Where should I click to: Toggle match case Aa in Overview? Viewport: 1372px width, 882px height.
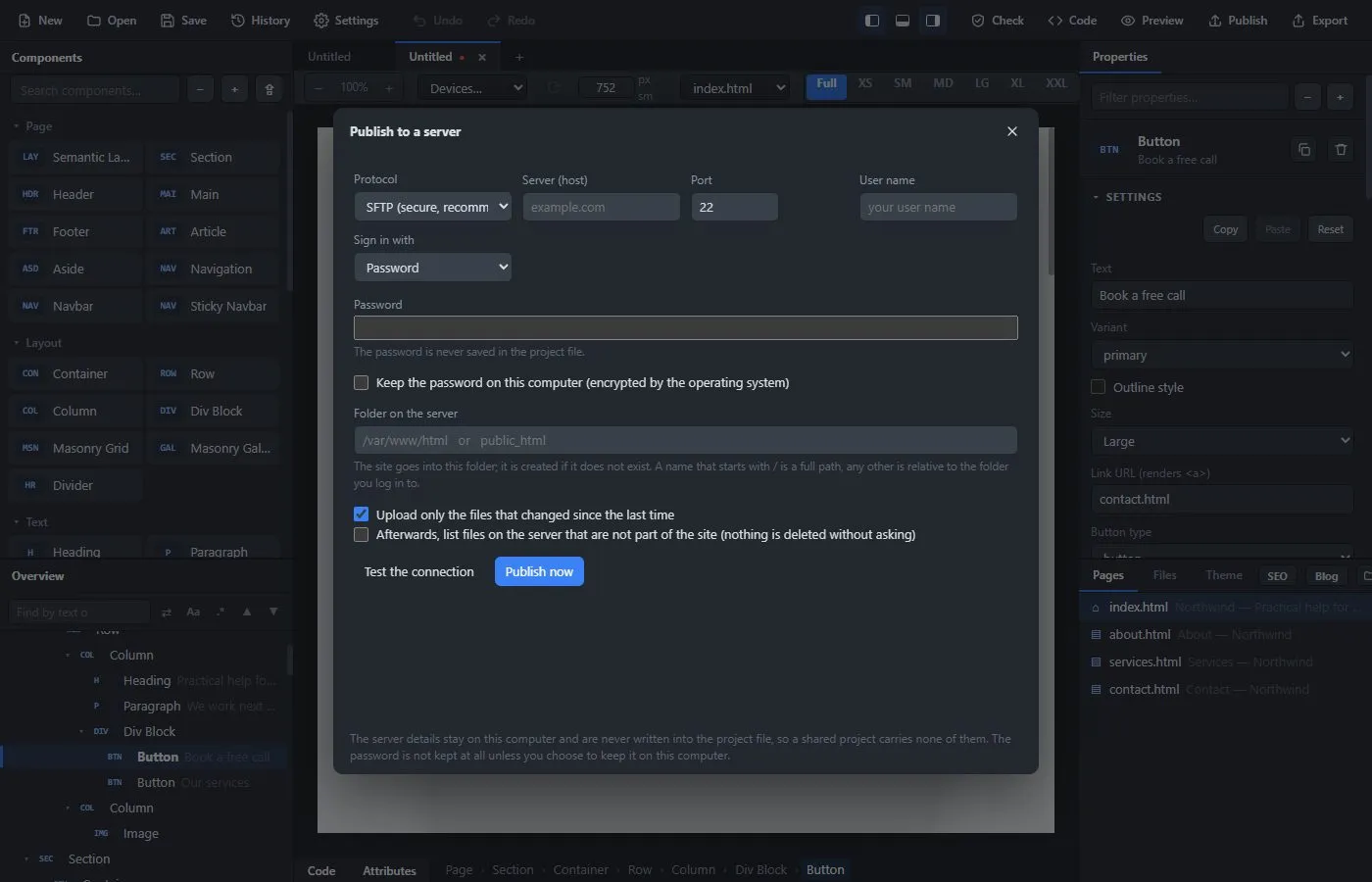193,612
